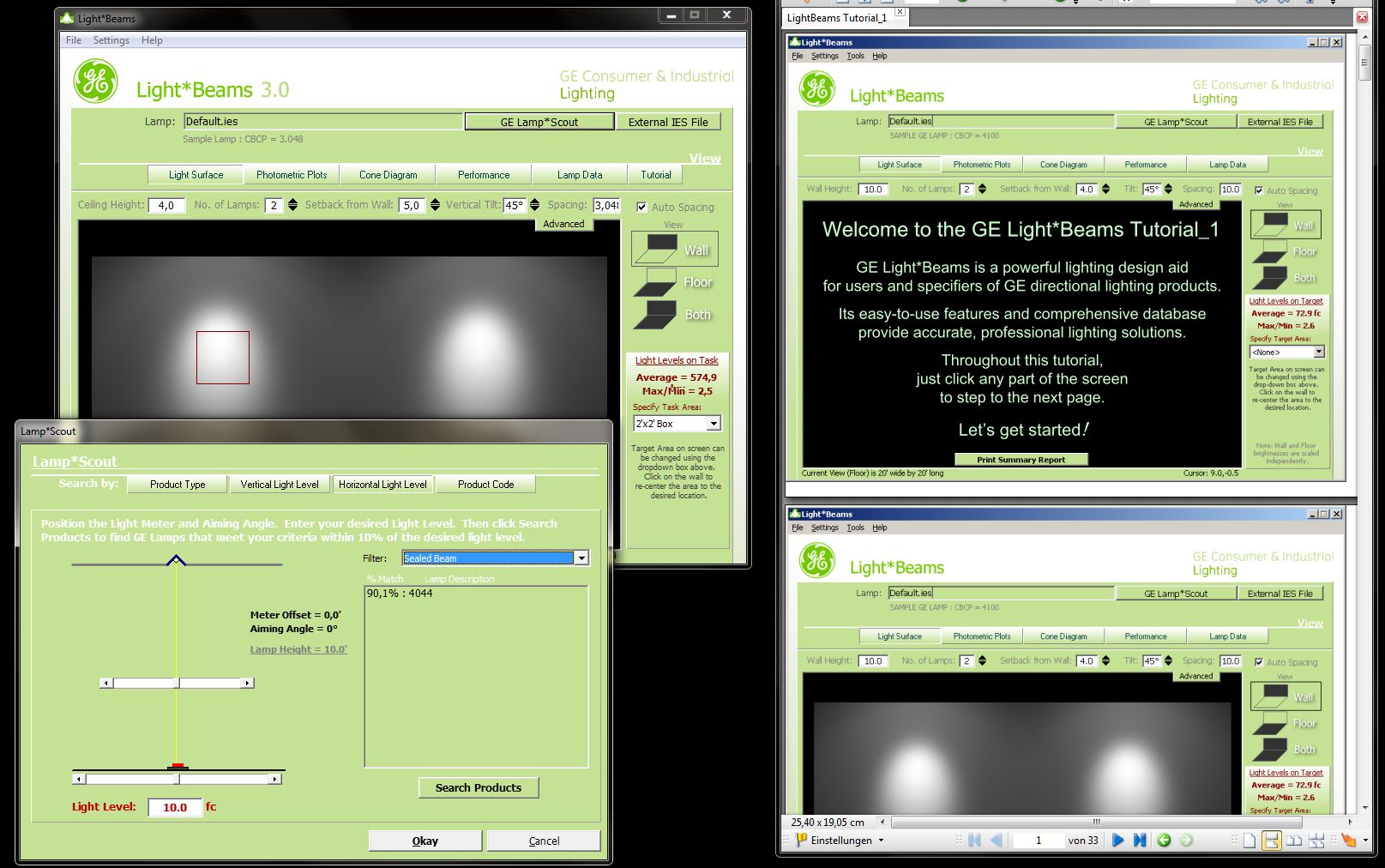Image resolution: width=1385 pixels, height=868 pixels.
Task: Adjust the Setback from Wall stepper in Light*Beams 3.0
Action: point(435,205)
